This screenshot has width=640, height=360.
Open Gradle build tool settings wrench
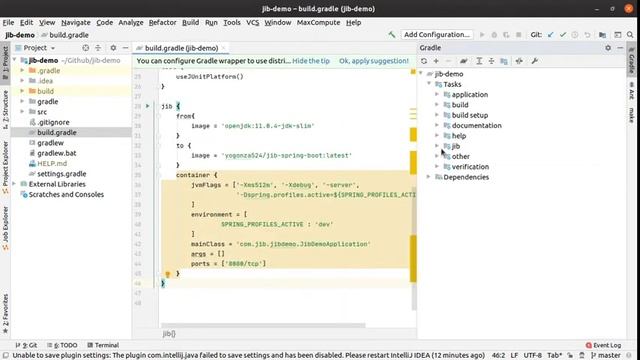click(x=534, y=61)
